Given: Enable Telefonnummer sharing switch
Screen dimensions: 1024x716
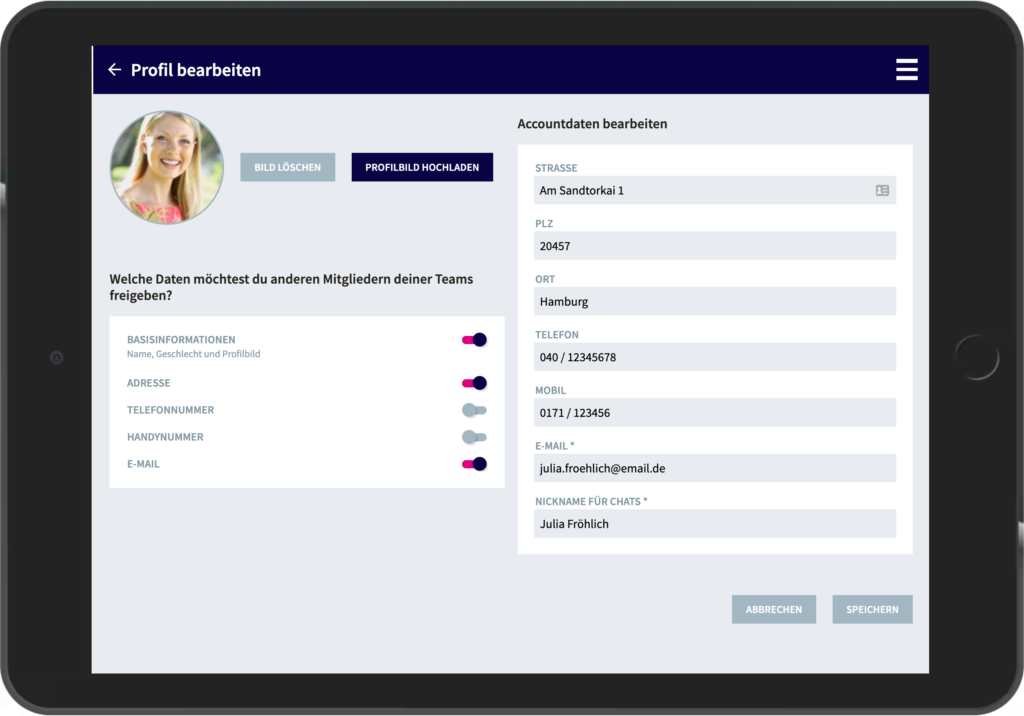Looking at the screenshot, I should point(474,410).
